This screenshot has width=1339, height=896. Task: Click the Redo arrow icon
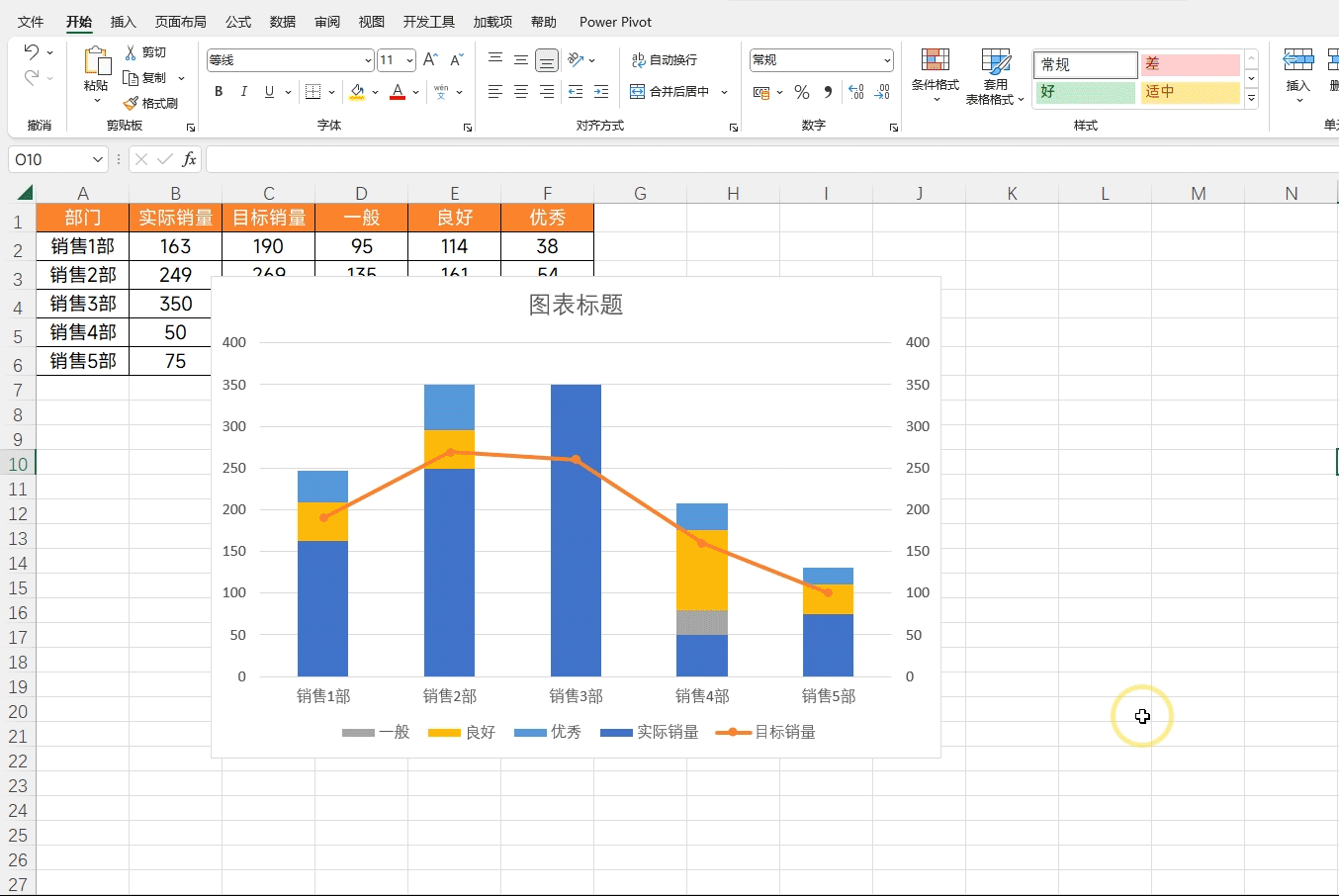point(32,77)
